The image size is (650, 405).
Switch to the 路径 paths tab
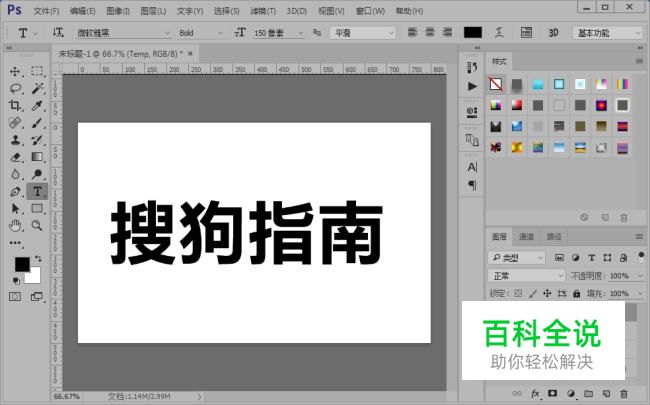(553, 237)
